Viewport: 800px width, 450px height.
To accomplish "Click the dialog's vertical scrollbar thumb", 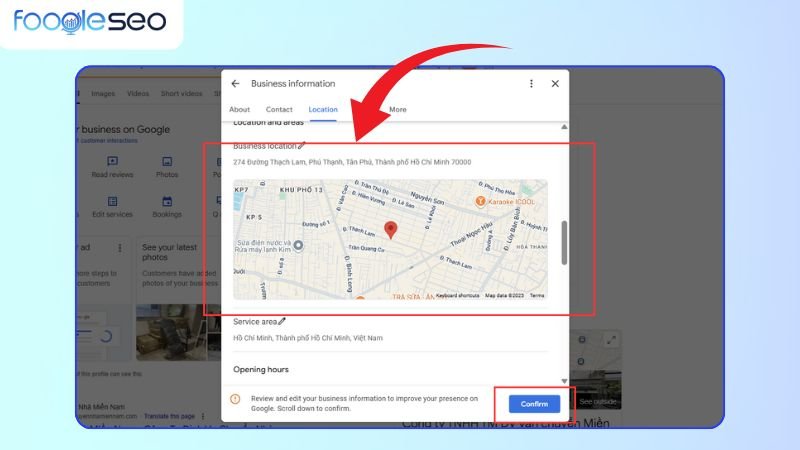I will pyautogui.click(x=563, y=242).
